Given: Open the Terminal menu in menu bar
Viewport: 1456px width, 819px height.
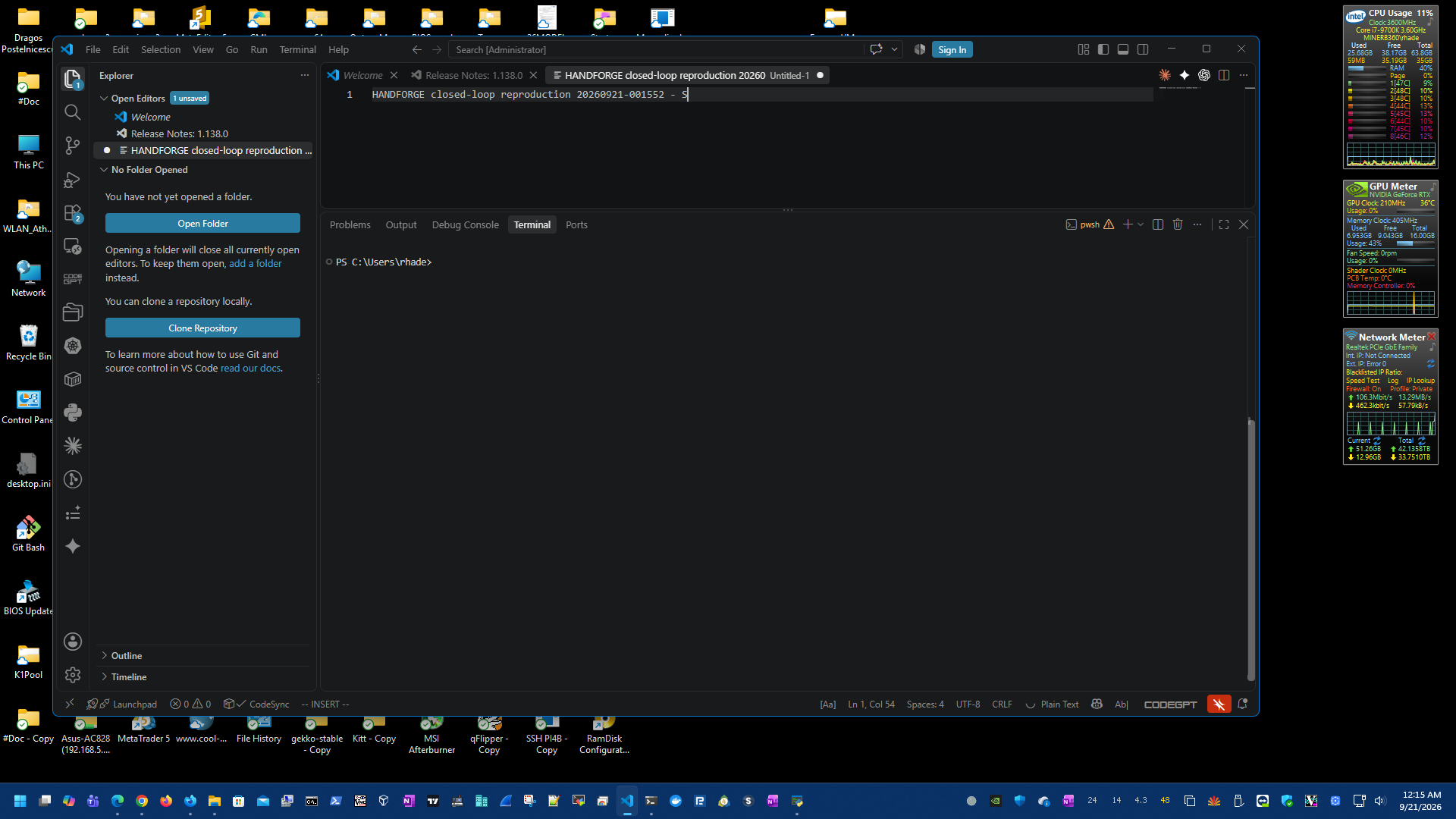Looking at the screenshot, I should [x=297, y=49].
